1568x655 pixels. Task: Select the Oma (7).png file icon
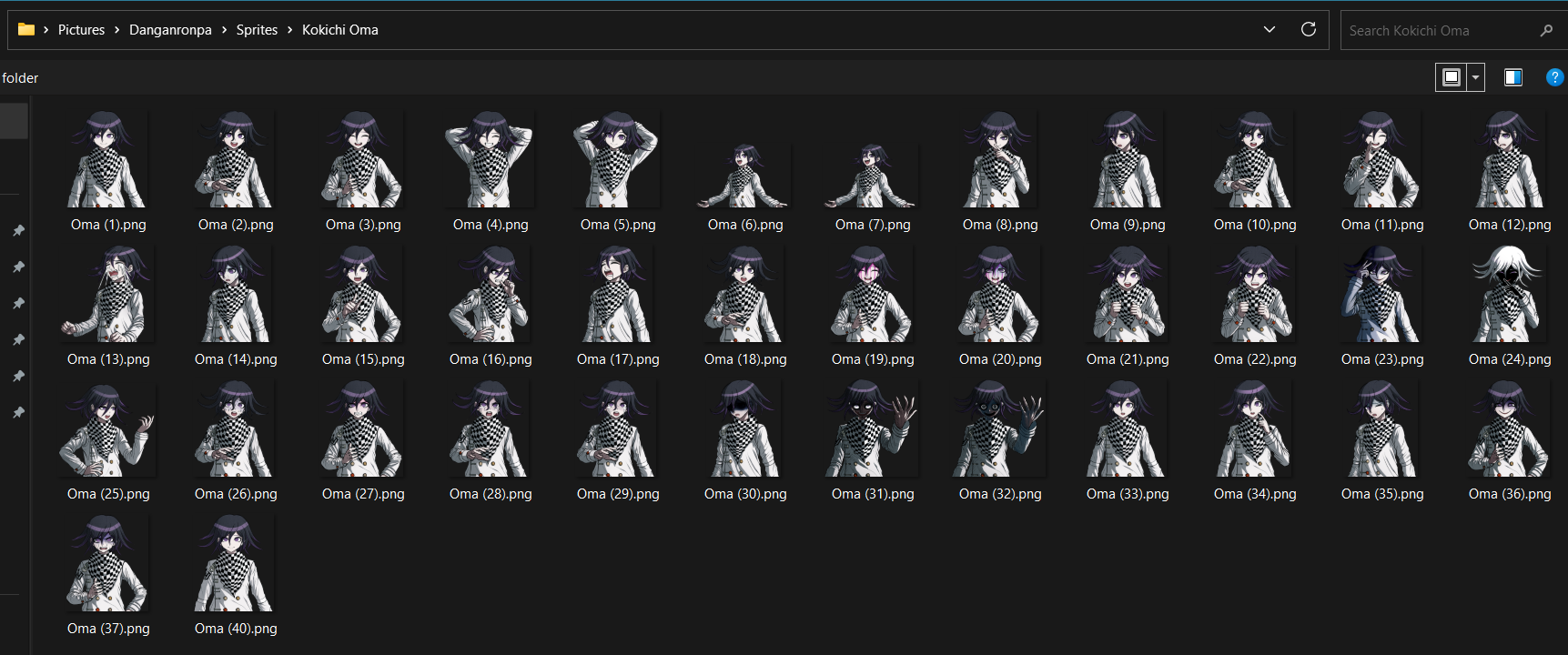872,176
